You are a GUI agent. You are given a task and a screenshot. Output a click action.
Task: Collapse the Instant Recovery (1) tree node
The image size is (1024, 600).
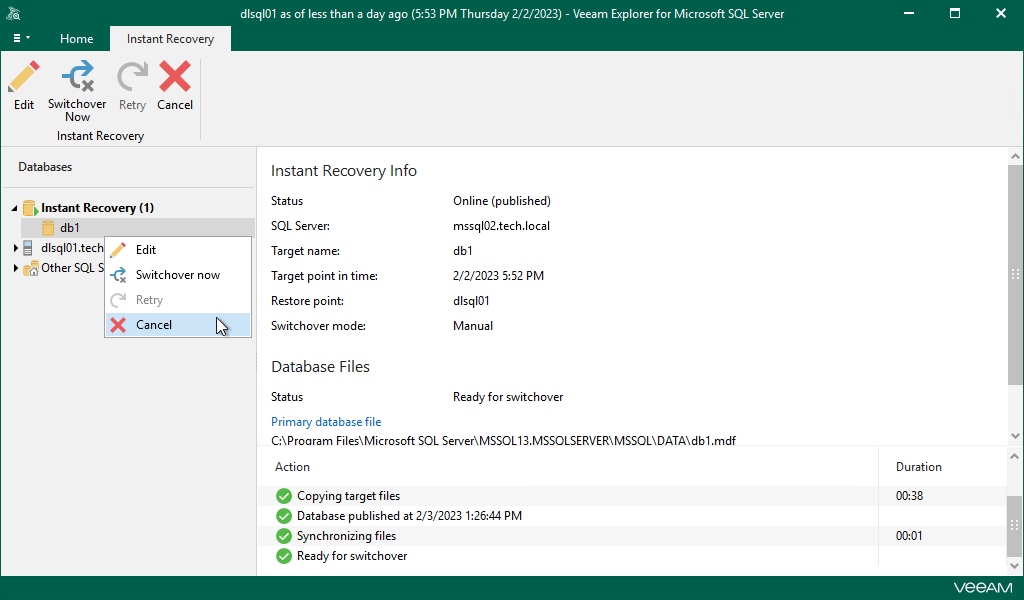[14, 208]
